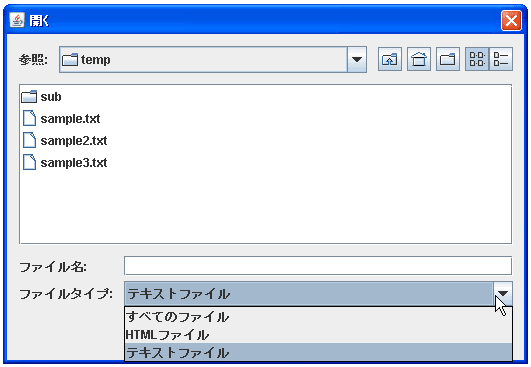The height and width of the screenshot is (367, 531).
Task: Choose すべてのファイル from the filter list
Action: click(318, 317)
